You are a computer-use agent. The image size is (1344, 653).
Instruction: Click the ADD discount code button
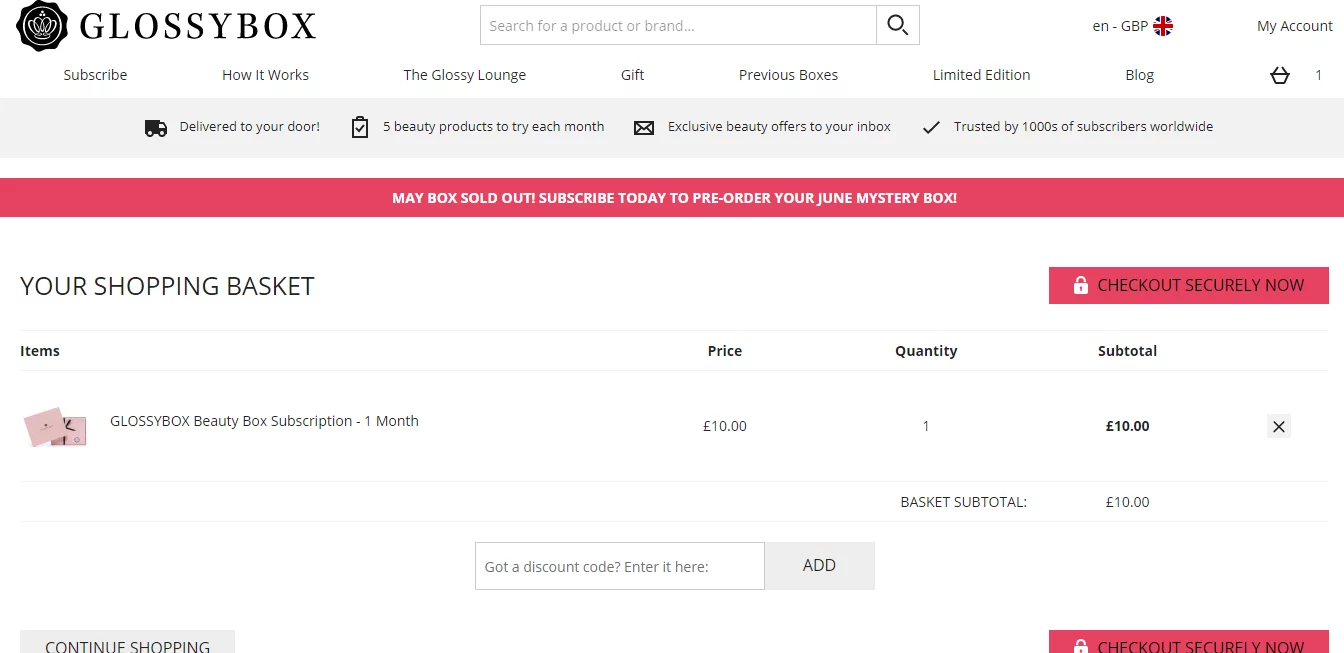pos(819,566)
